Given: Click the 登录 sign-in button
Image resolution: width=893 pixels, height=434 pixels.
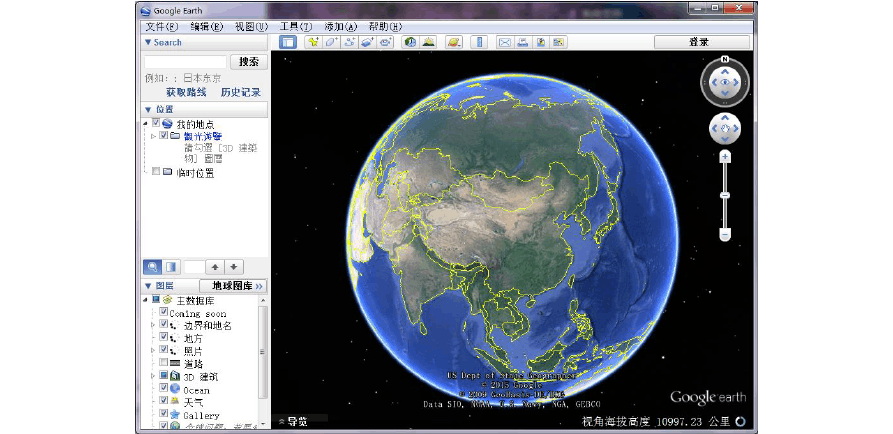Looking at the screenshot, I should [x=702, y=42].
